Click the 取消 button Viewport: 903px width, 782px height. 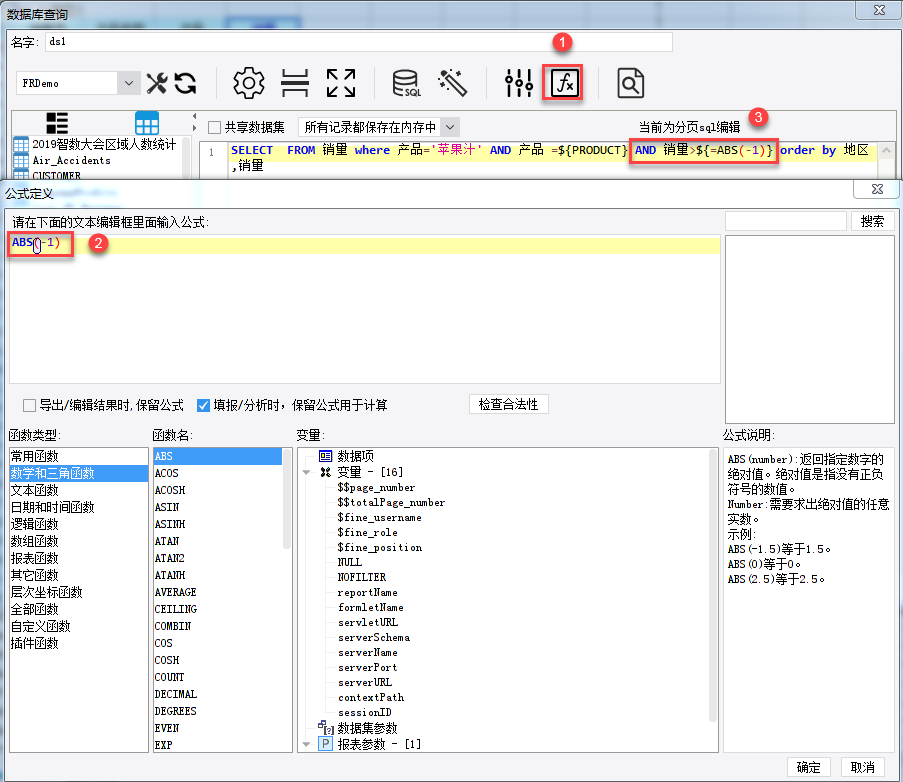(863, 767)
